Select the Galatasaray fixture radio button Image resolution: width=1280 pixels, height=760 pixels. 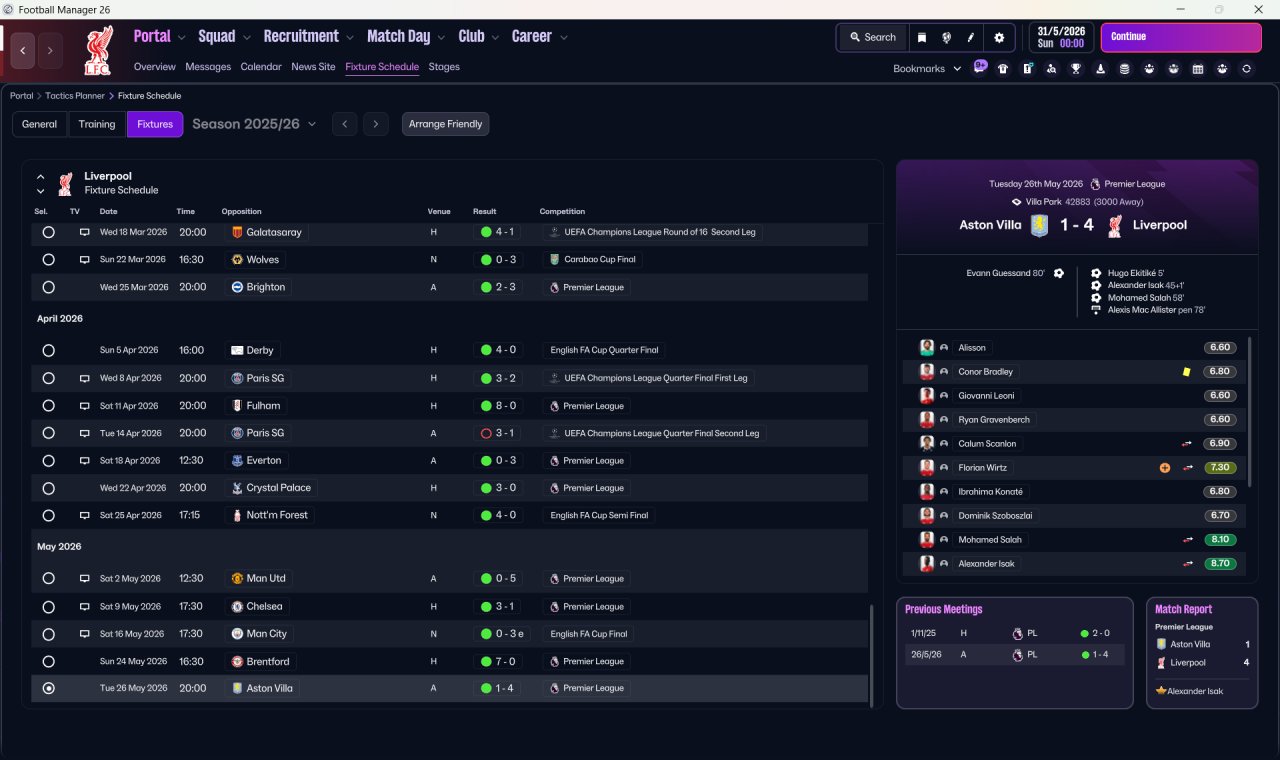48,232
